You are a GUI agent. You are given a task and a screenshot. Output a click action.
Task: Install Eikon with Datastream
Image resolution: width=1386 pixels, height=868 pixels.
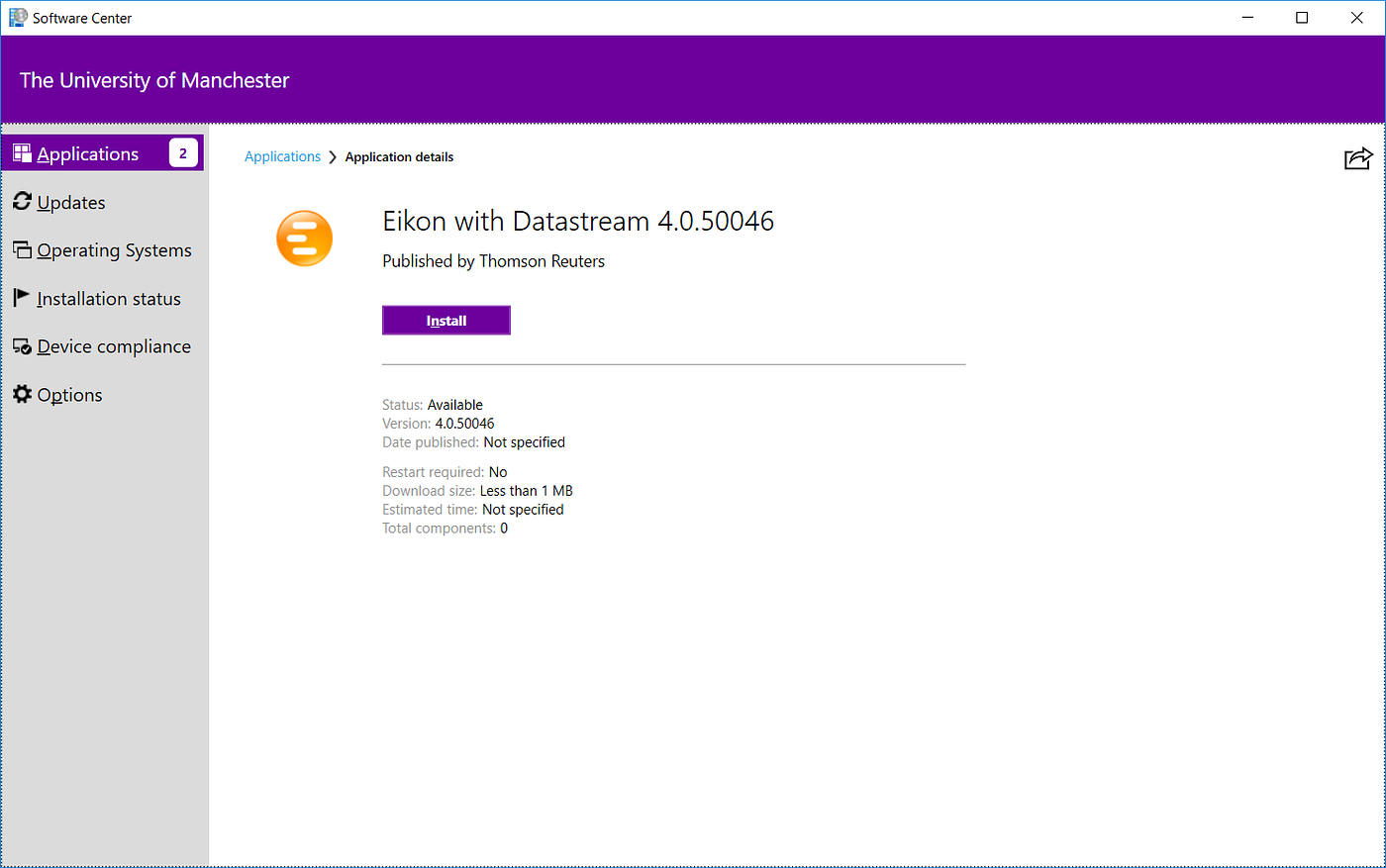(446, 321)
